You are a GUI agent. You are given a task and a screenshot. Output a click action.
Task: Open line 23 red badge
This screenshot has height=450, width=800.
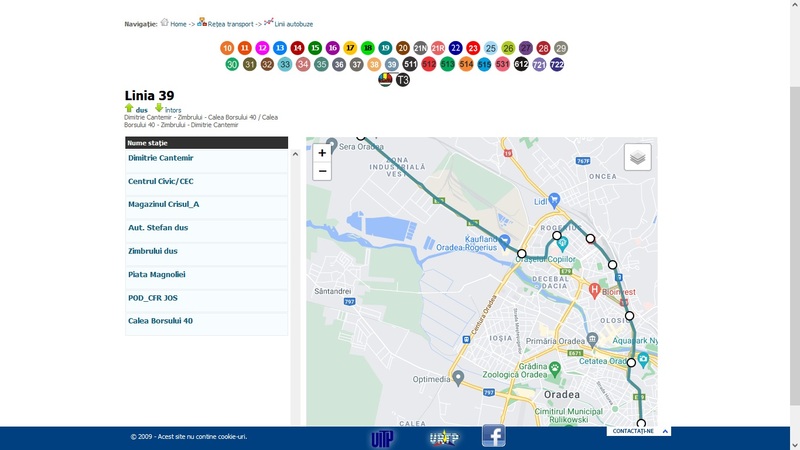[x=473, y=48]
